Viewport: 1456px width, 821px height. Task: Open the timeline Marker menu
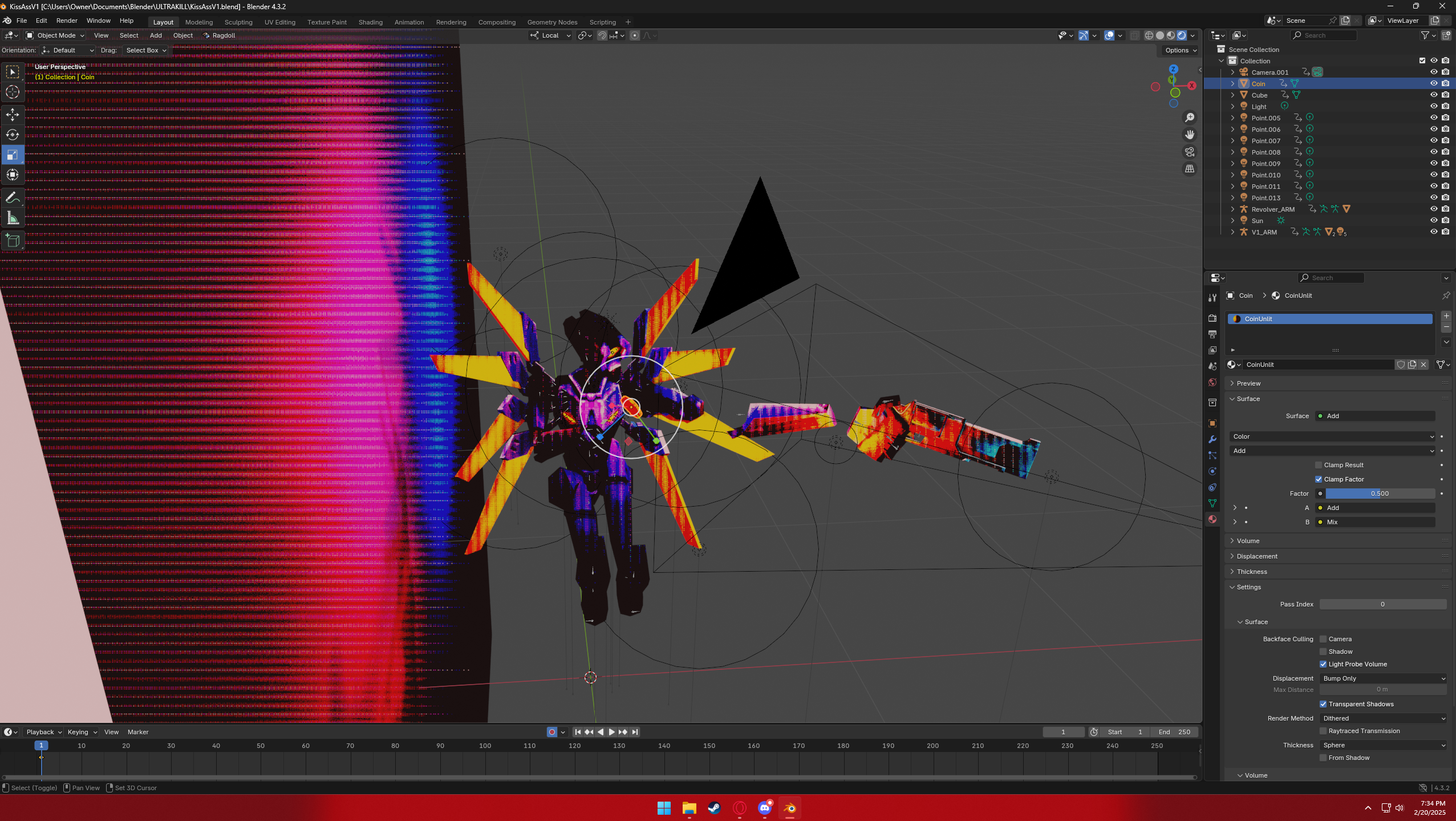[x=138, y=732]
